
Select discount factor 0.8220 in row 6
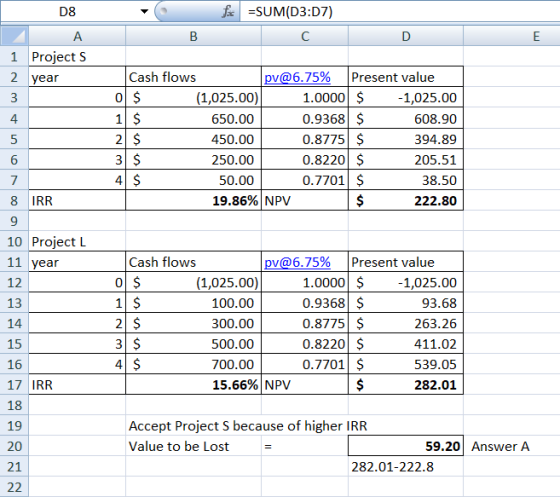tap(305, 160)
